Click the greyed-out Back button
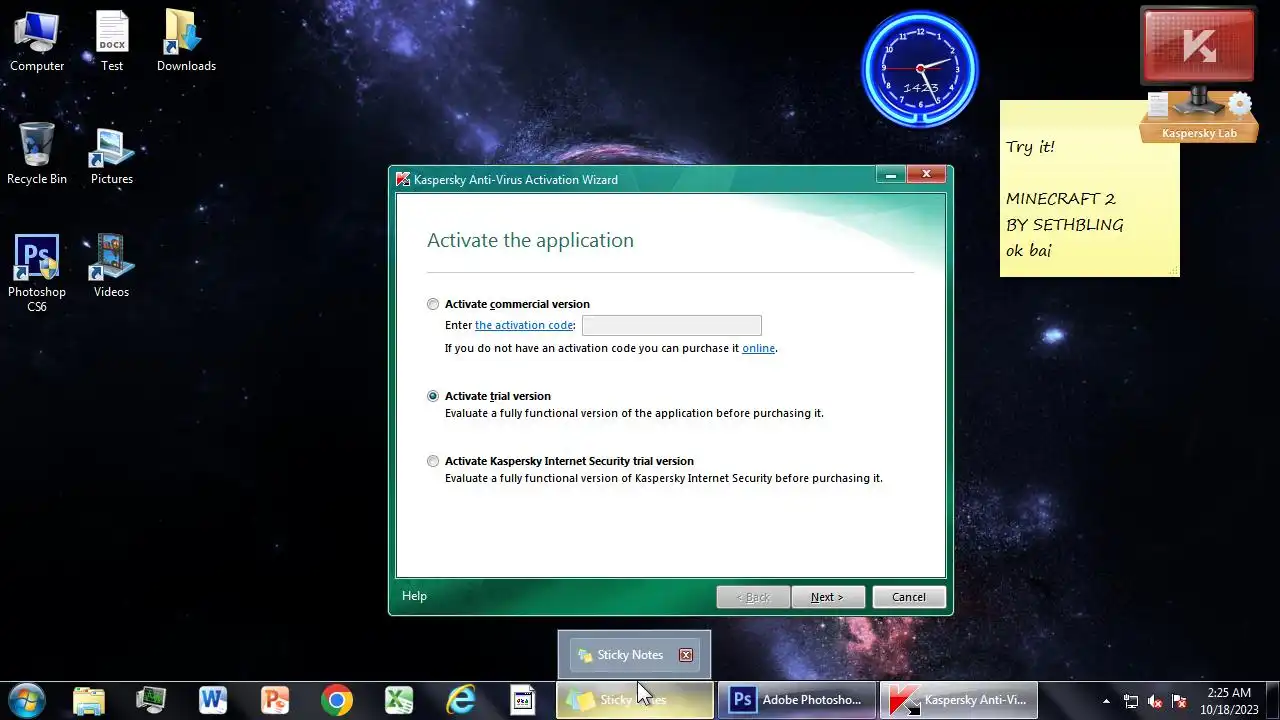 click(x=753, y=597)
